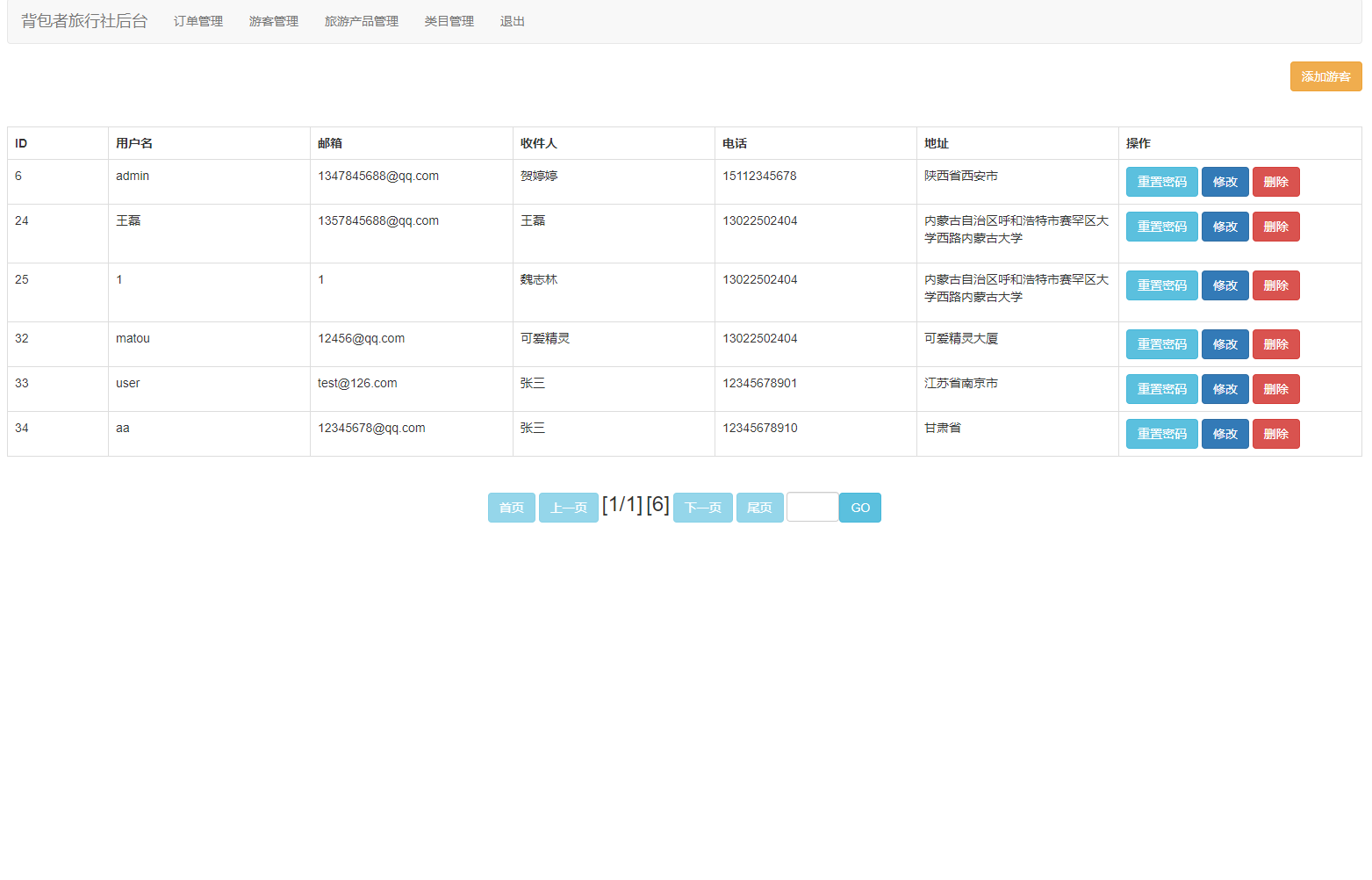Advance with the 下一页 button
This screenshot has width=1372, height=880.
[702, 508]
